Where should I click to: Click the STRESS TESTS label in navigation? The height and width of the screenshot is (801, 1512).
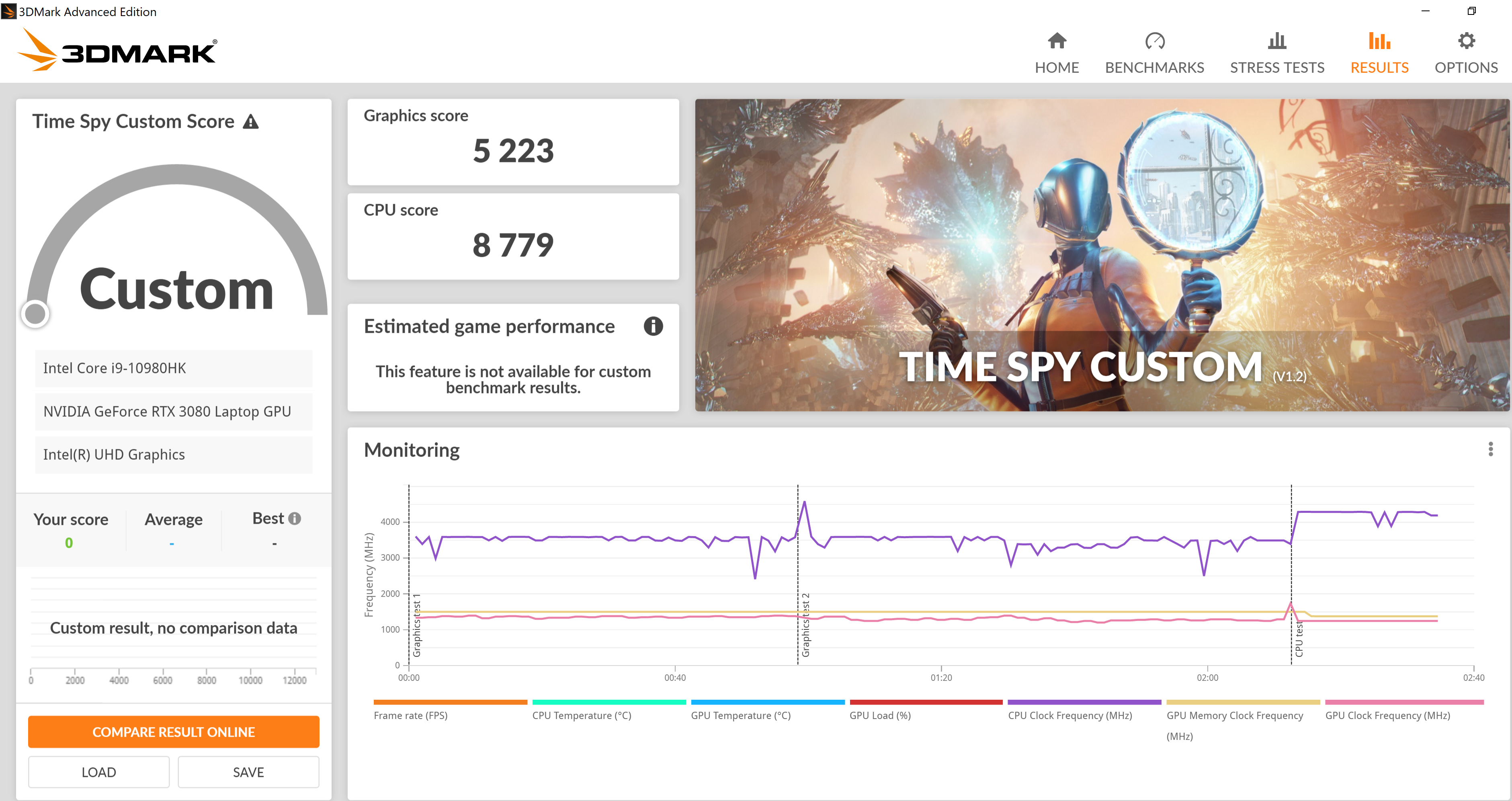[x=1277, y=68]
